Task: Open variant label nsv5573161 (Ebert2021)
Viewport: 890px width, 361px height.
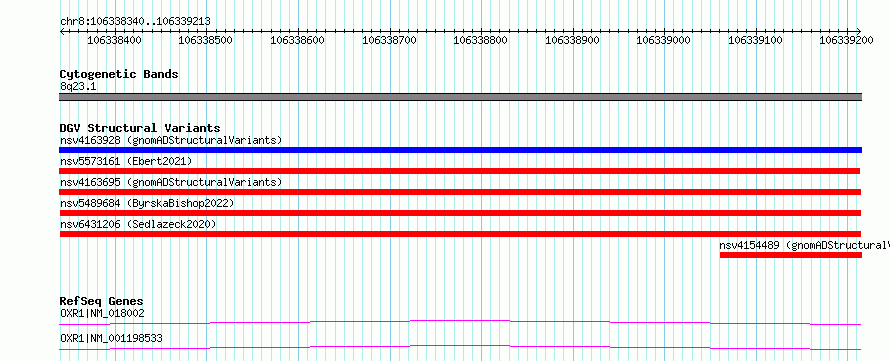Action: pos(126,161)
